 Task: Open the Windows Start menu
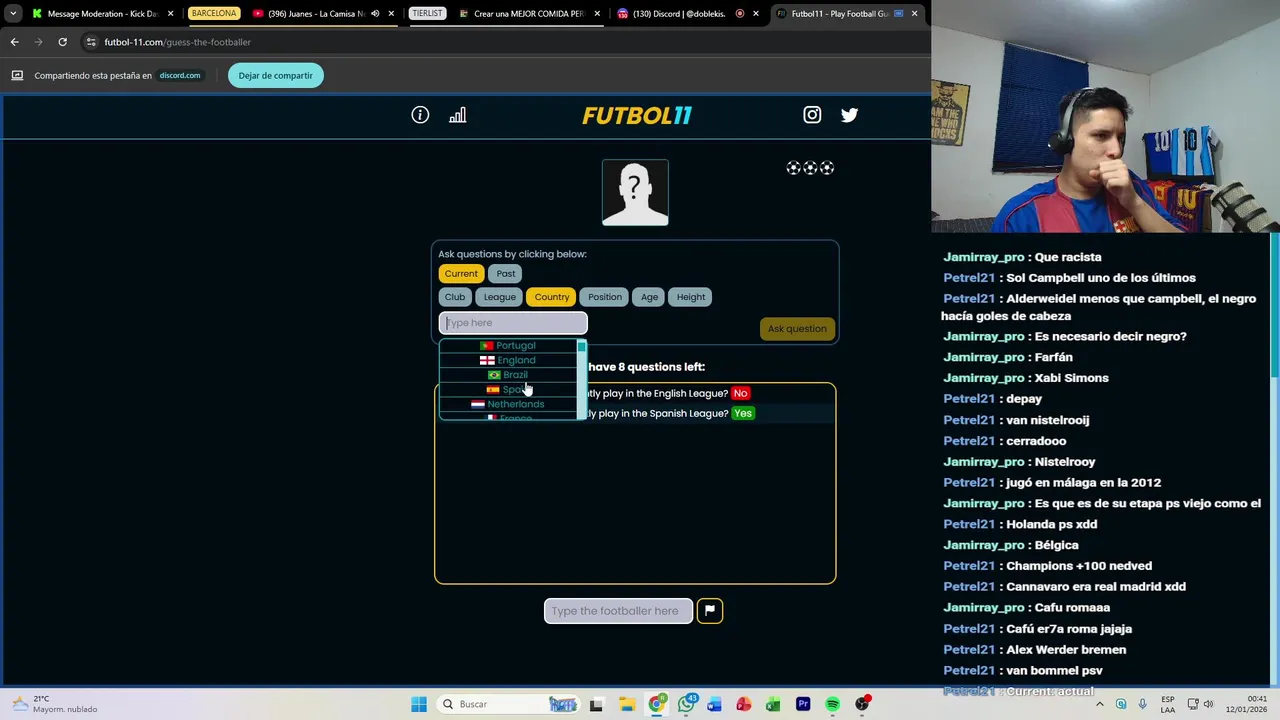[419, 704]
